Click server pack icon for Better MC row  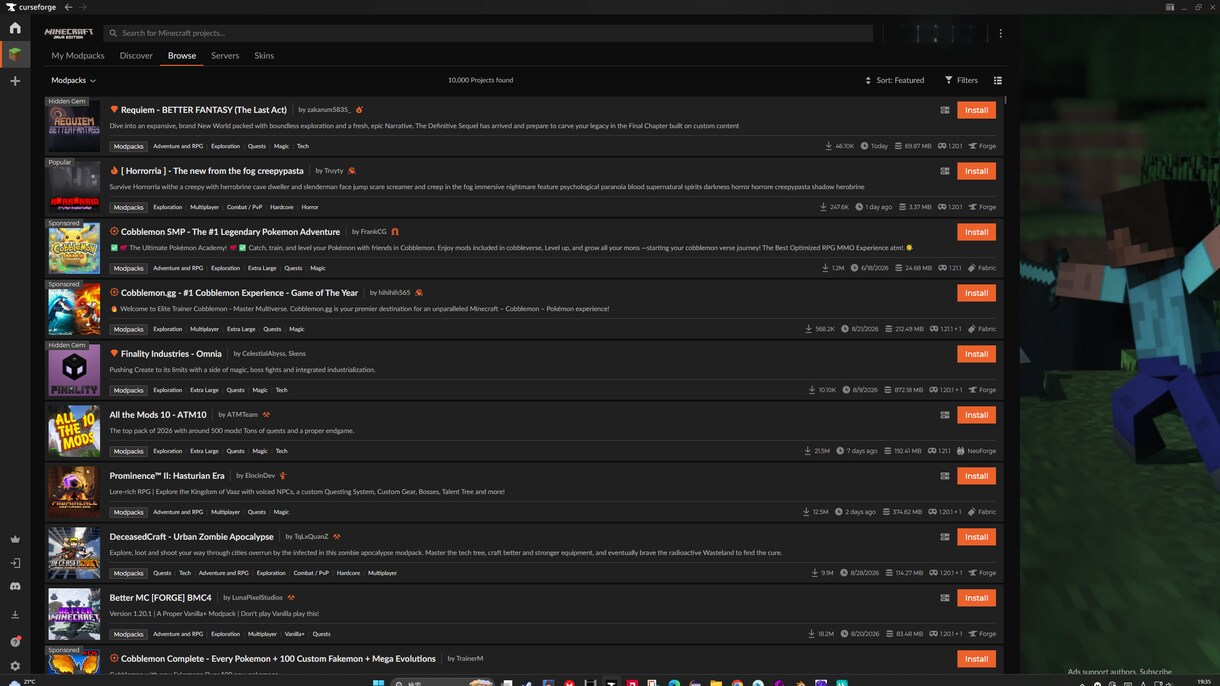944,598
